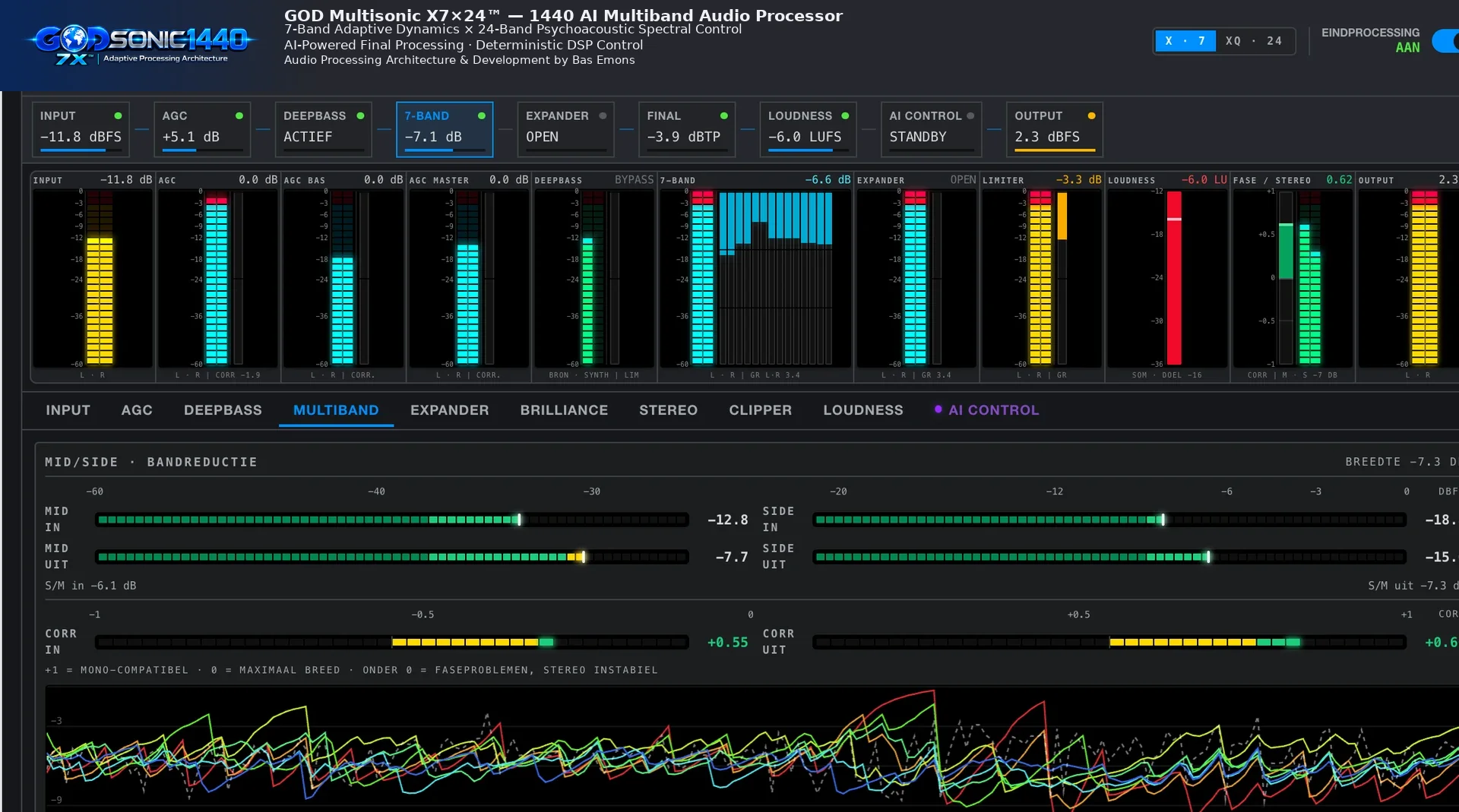
Task: Click the OUTPUT level meter
Action: 1425,278
